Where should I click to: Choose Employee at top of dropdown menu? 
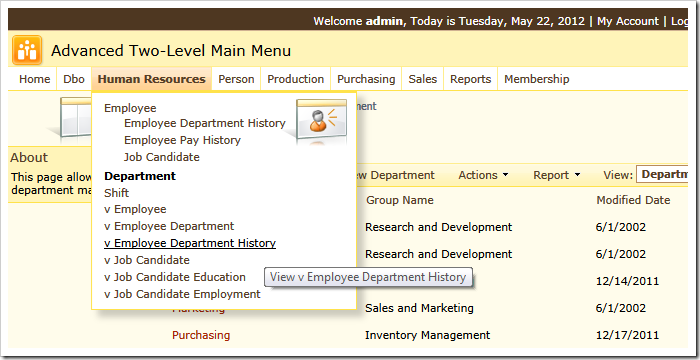coord(130,108)
